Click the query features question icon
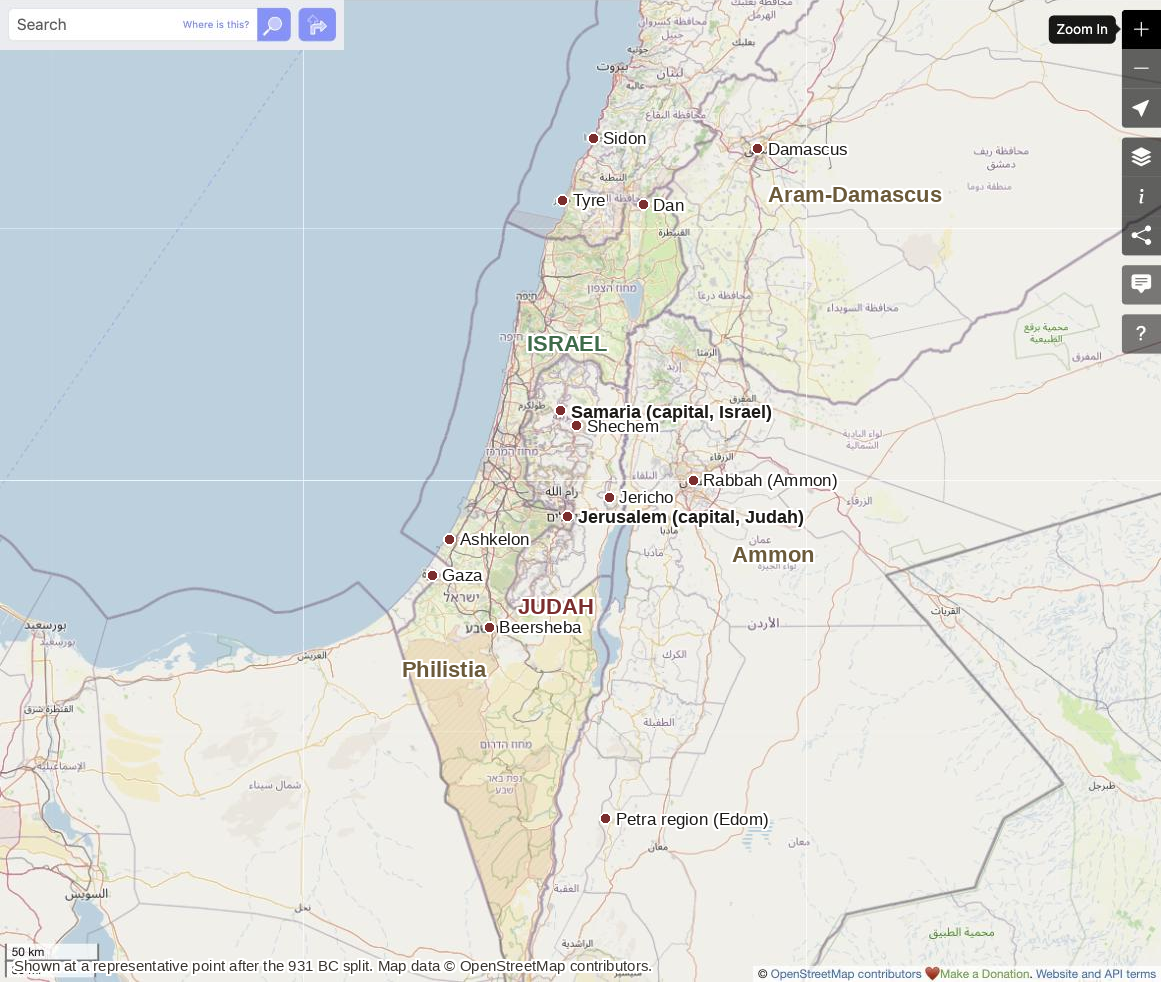1161x982 pixels. (1141, 333)
